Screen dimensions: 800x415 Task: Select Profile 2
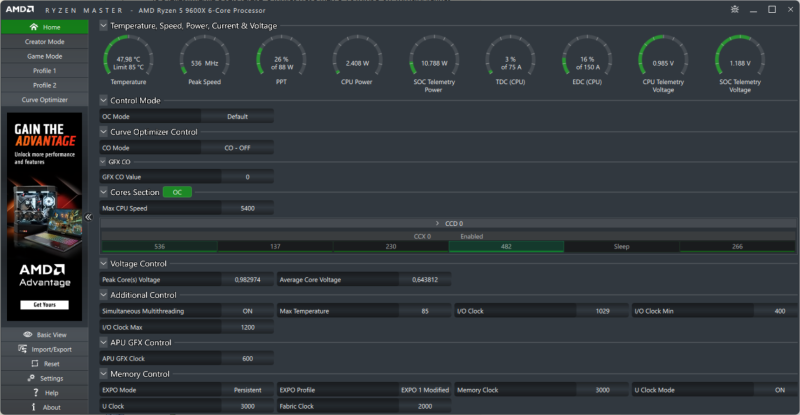coord(44,85)
